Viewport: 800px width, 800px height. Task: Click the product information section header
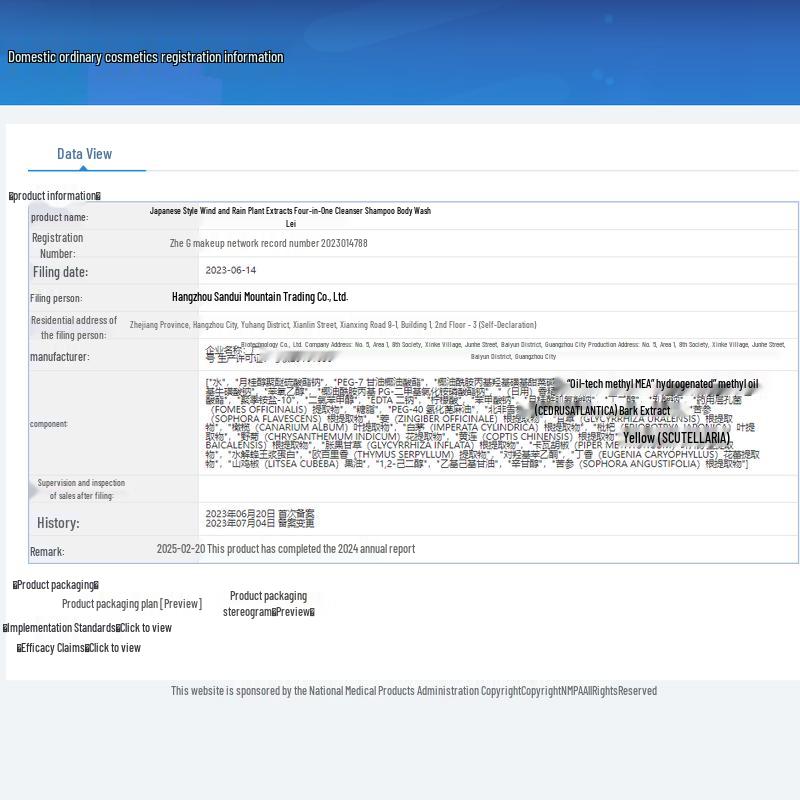(x=55, y=196)
